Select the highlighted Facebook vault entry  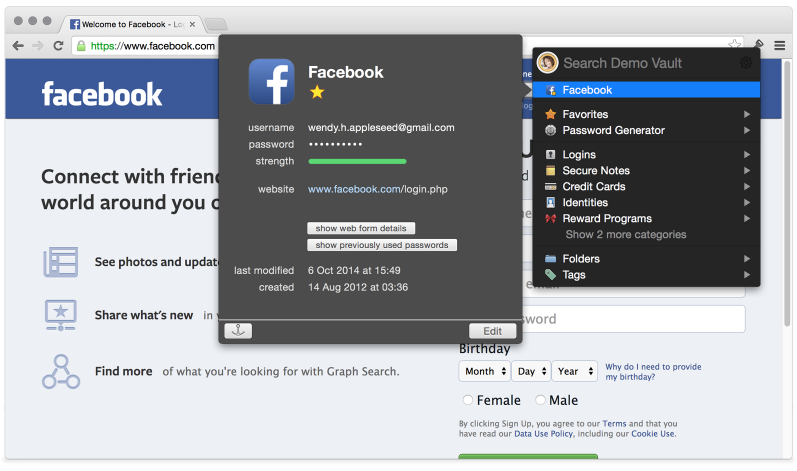coord(646,90)
